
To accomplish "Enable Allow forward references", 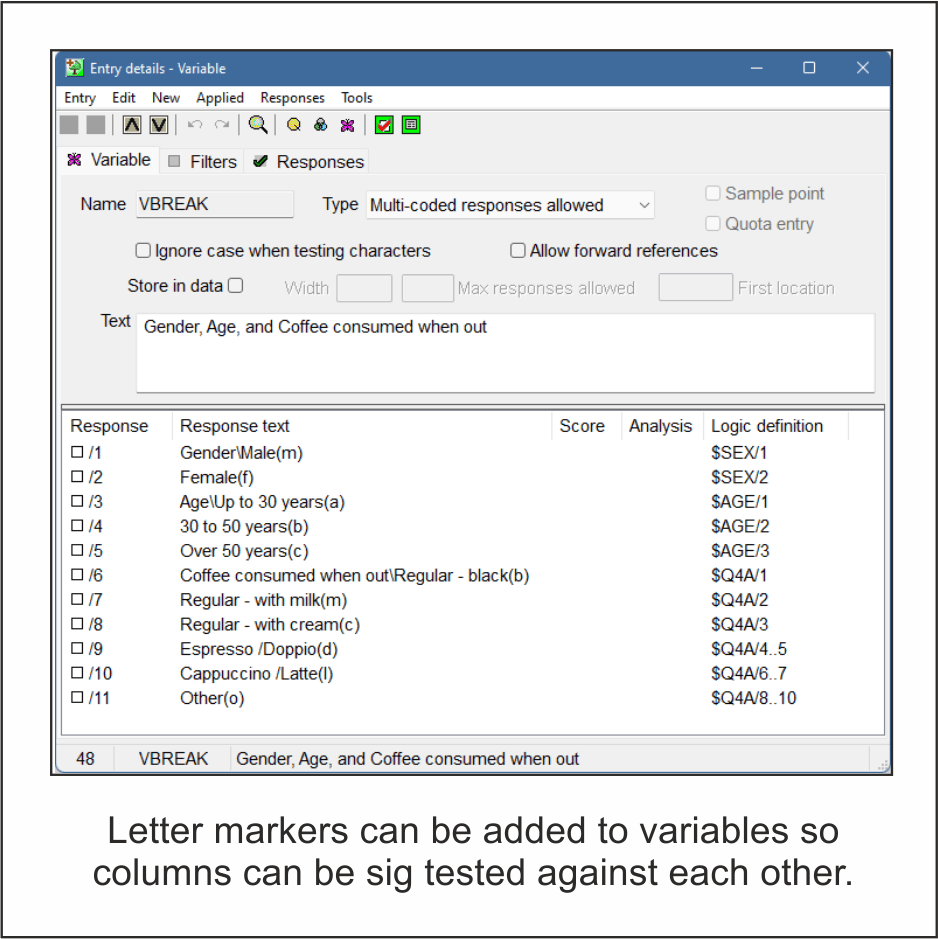I will click(x=518, y=250).
